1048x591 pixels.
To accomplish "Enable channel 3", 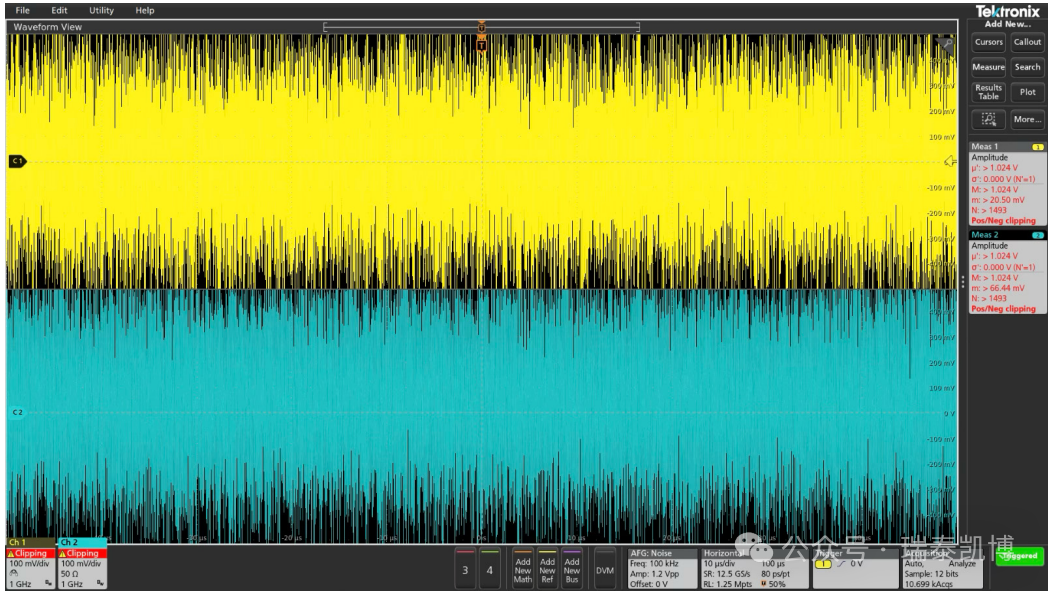I will click(x=464, y=568).
